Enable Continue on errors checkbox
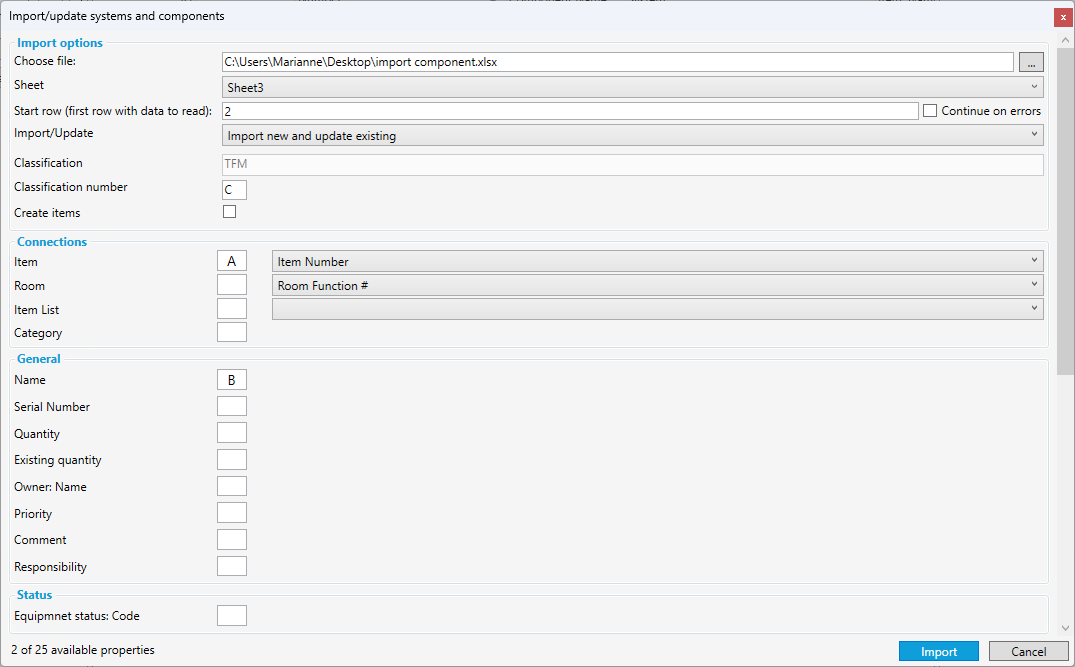The height and width of the screenshot is (667, 1075). click(930, 111)
